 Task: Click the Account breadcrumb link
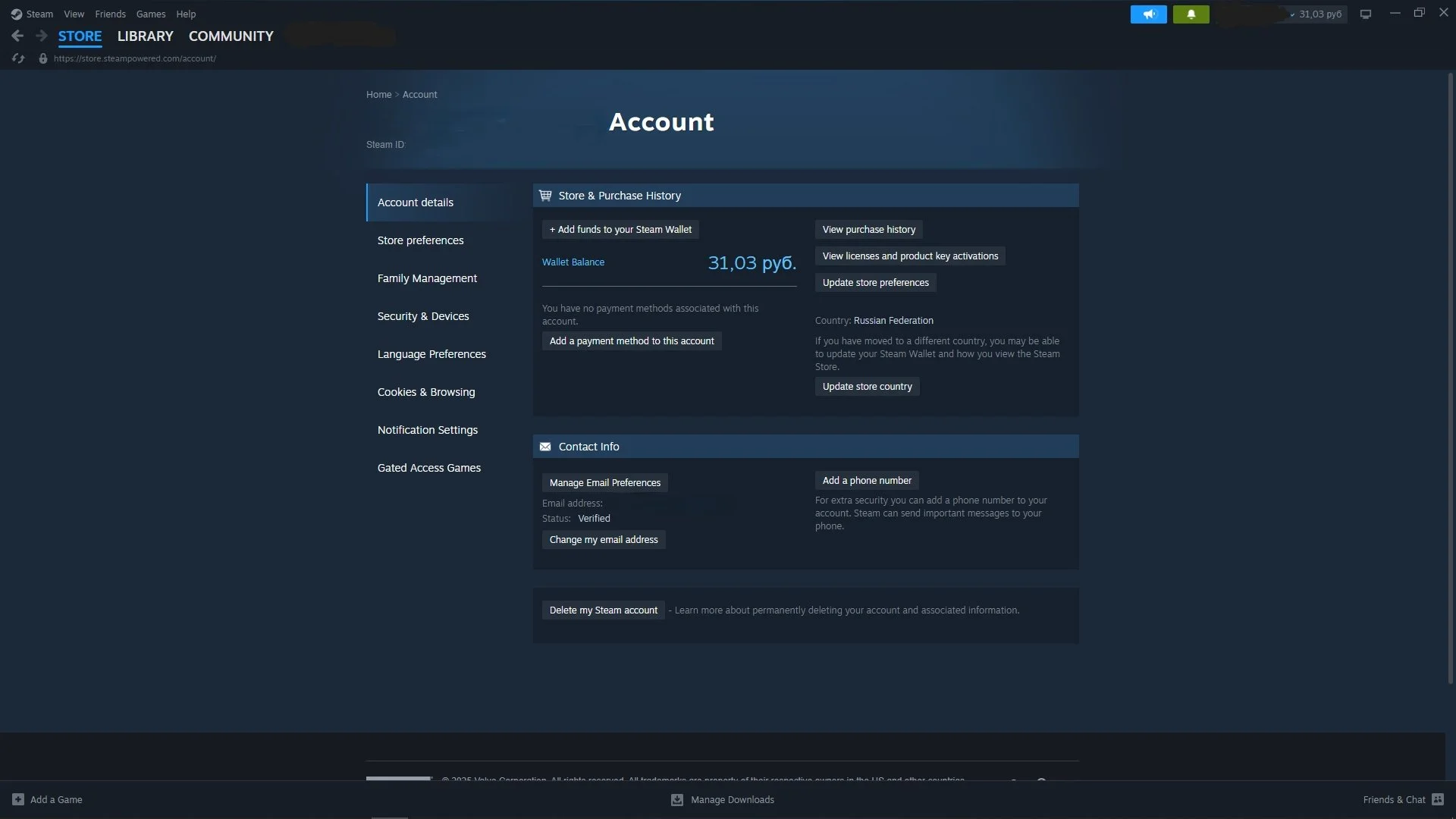pos(420,95)
